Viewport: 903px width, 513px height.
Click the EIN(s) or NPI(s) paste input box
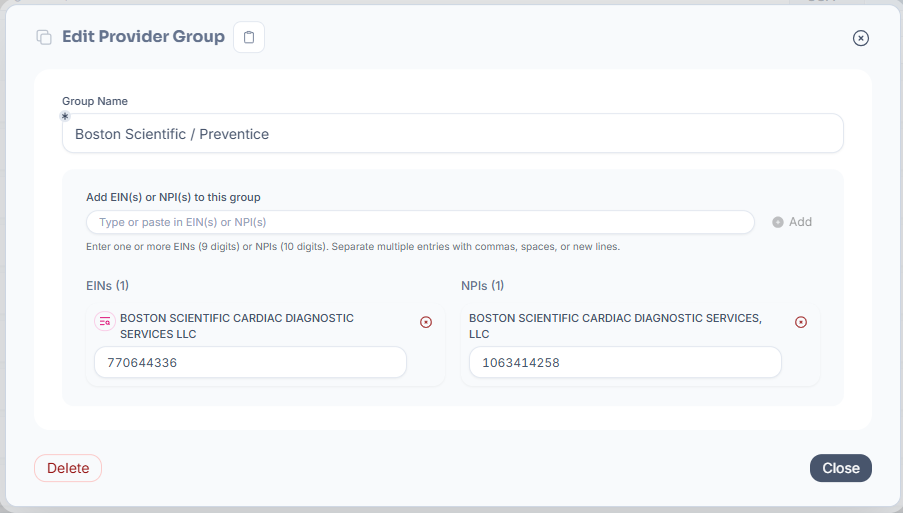(420, 222)
